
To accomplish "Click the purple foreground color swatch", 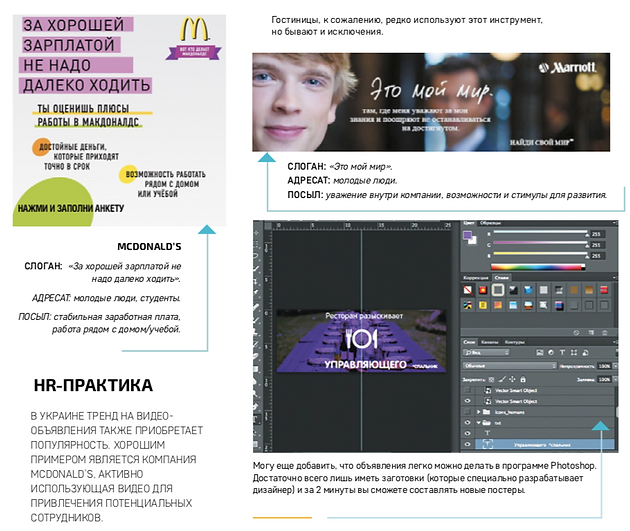I will [x=467, y=235].
